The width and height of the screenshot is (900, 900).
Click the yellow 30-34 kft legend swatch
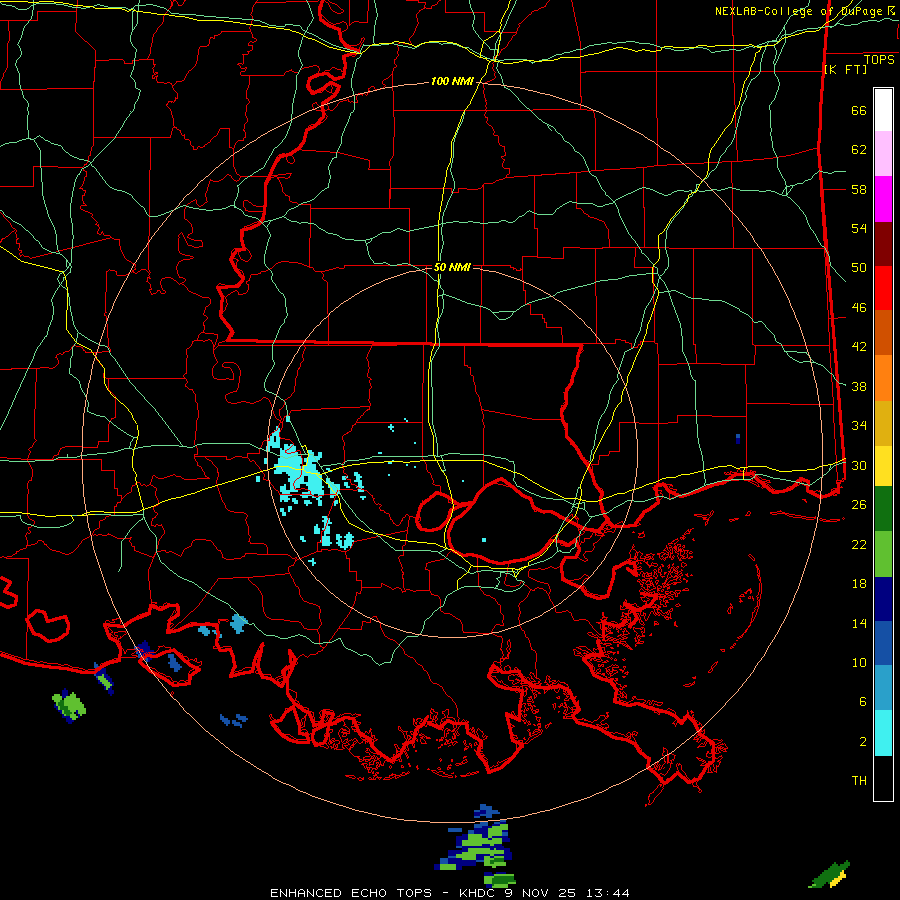883,466
